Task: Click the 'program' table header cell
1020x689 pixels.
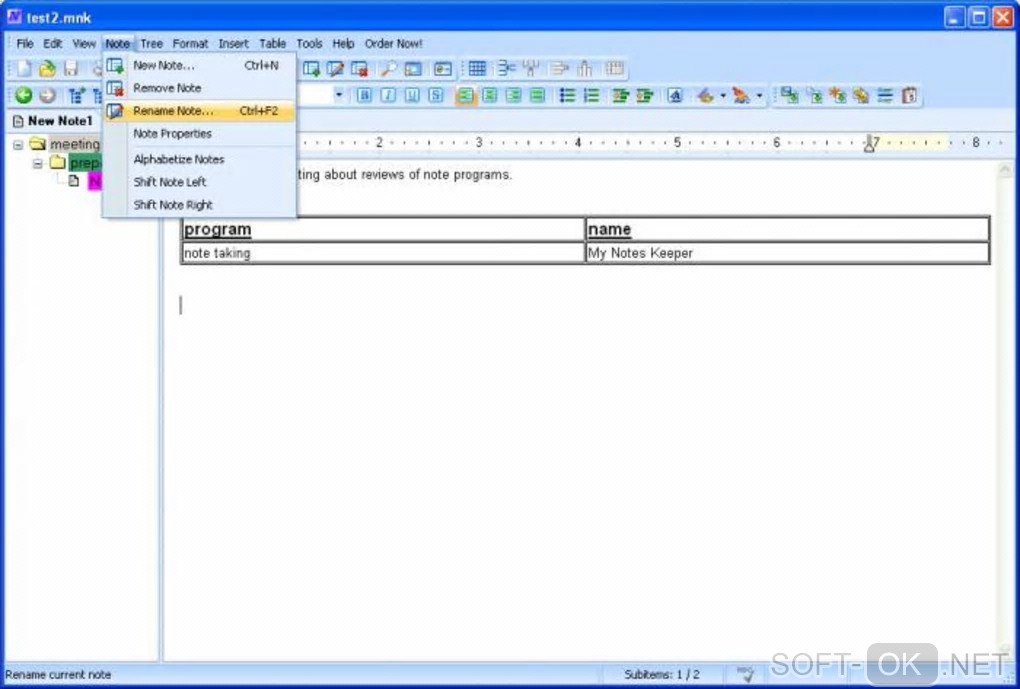Action: pos(383,229)
